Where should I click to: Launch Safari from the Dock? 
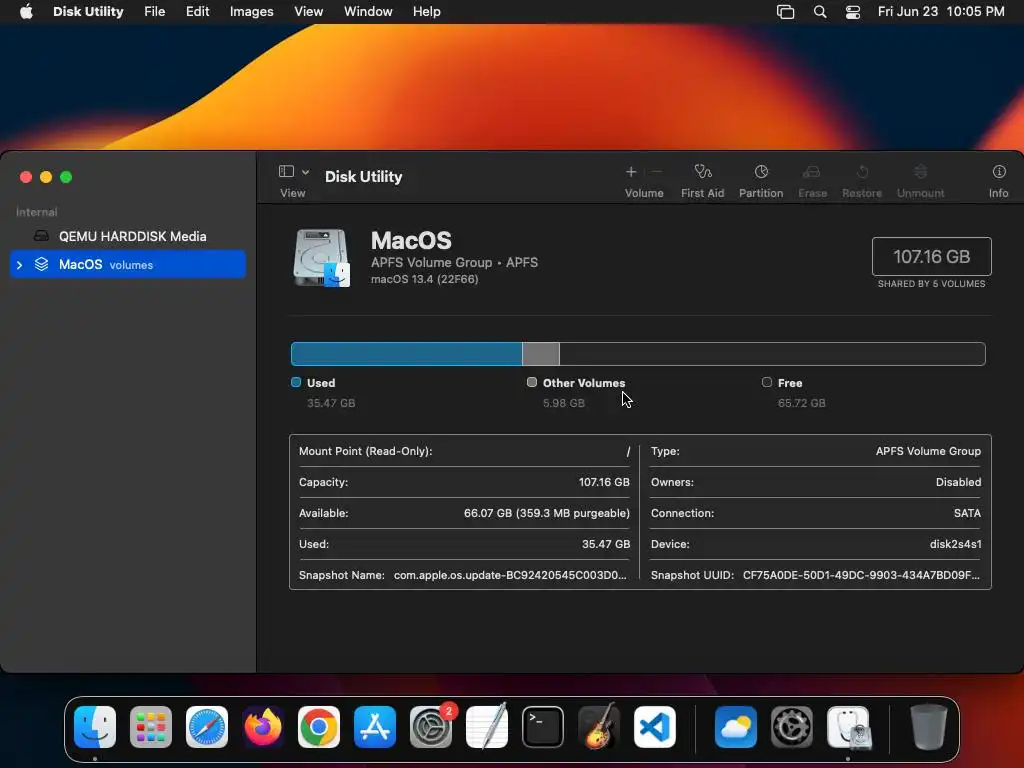[207, 727]
